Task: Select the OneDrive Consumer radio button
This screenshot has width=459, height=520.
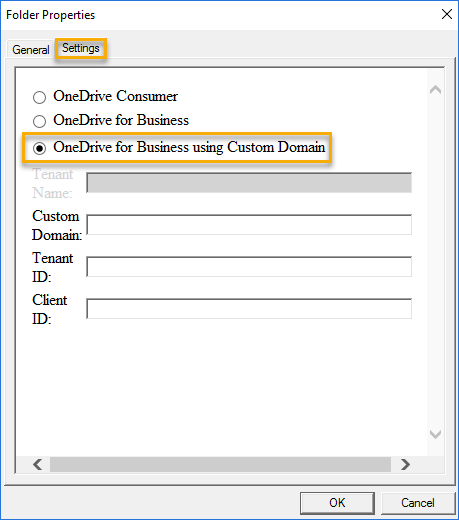Action: point(39,97)
